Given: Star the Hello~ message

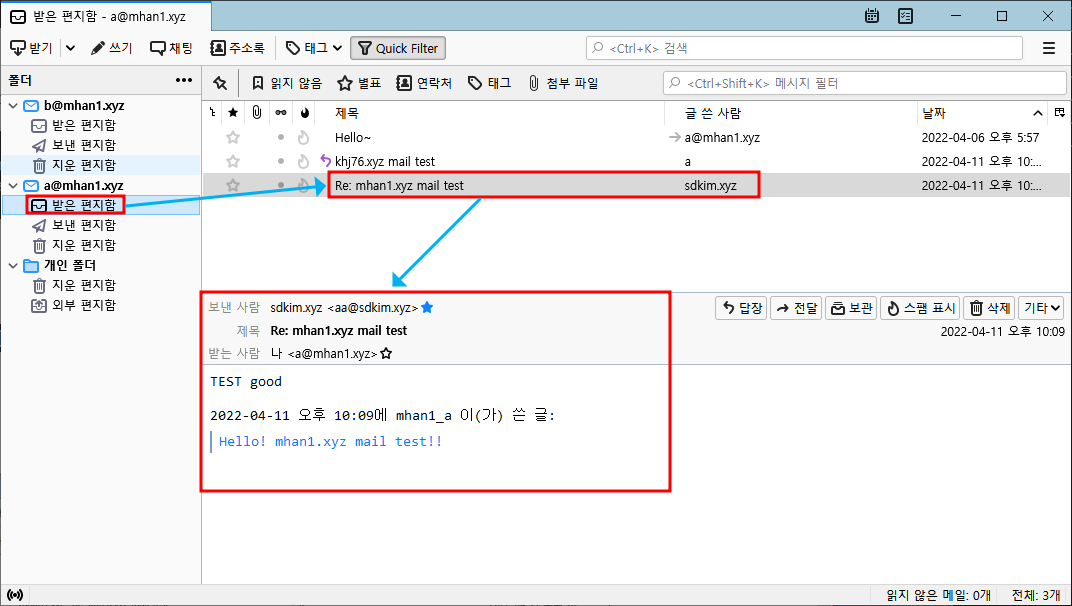Looking at the screenshot, I should tap(233, 137).
